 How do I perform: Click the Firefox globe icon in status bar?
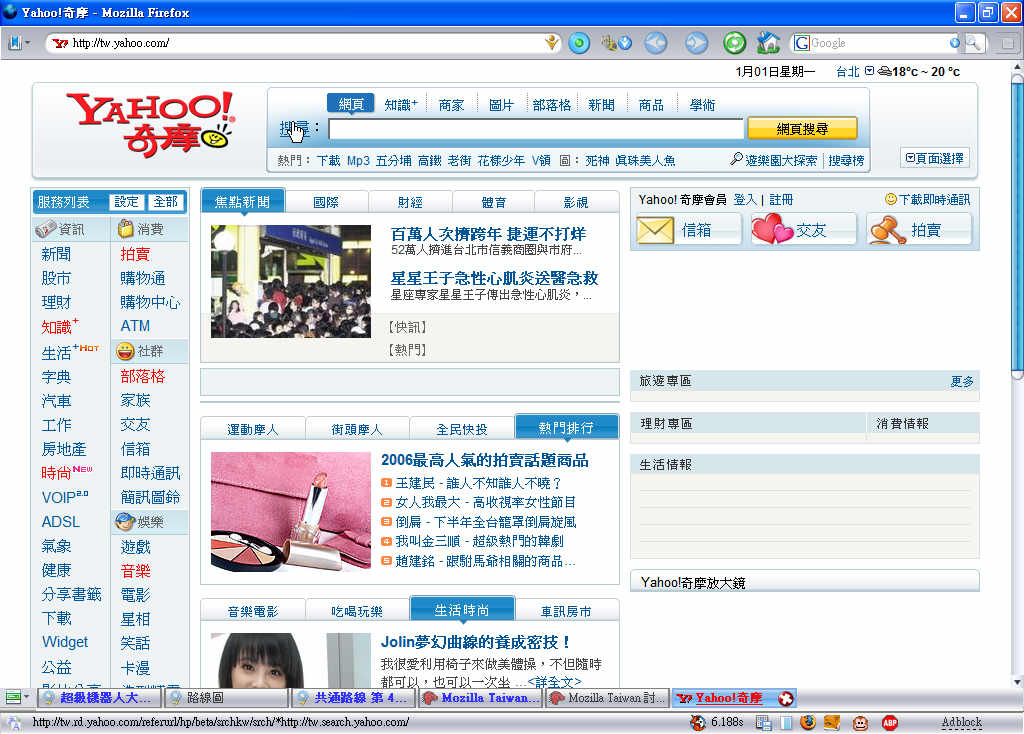808,722
